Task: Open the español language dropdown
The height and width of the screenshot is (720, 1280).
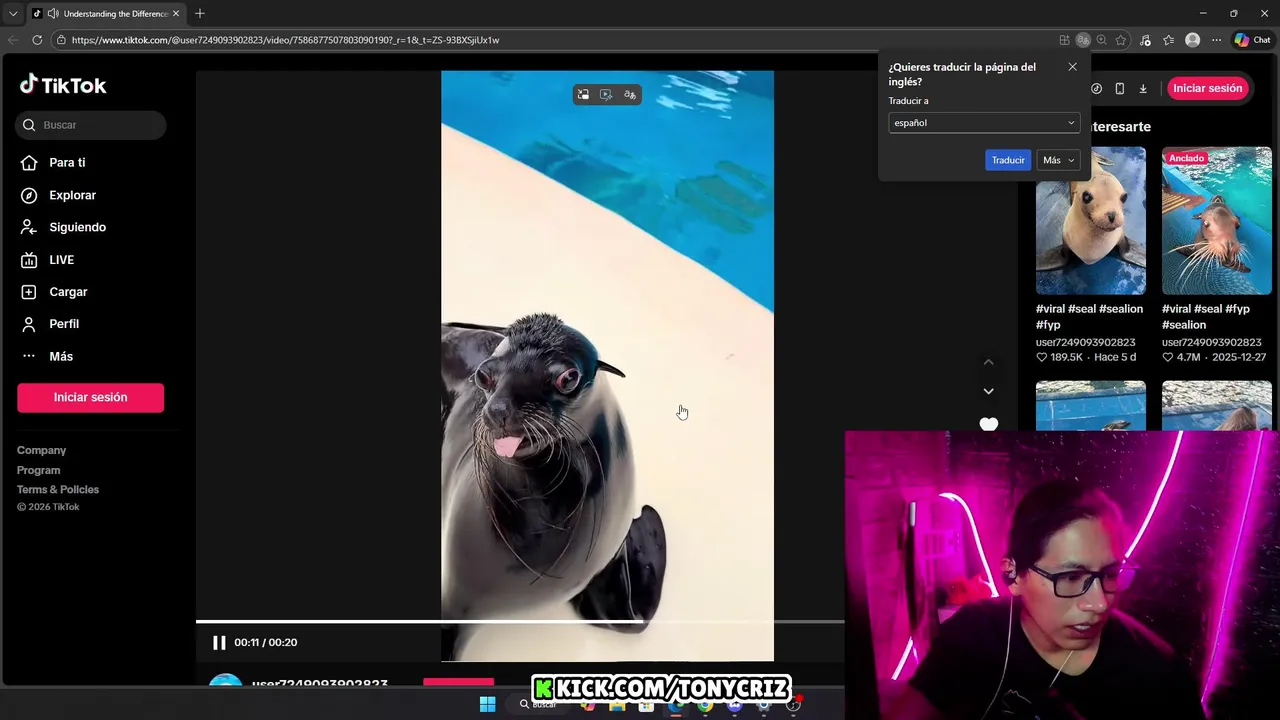Action: coord(984,123)
